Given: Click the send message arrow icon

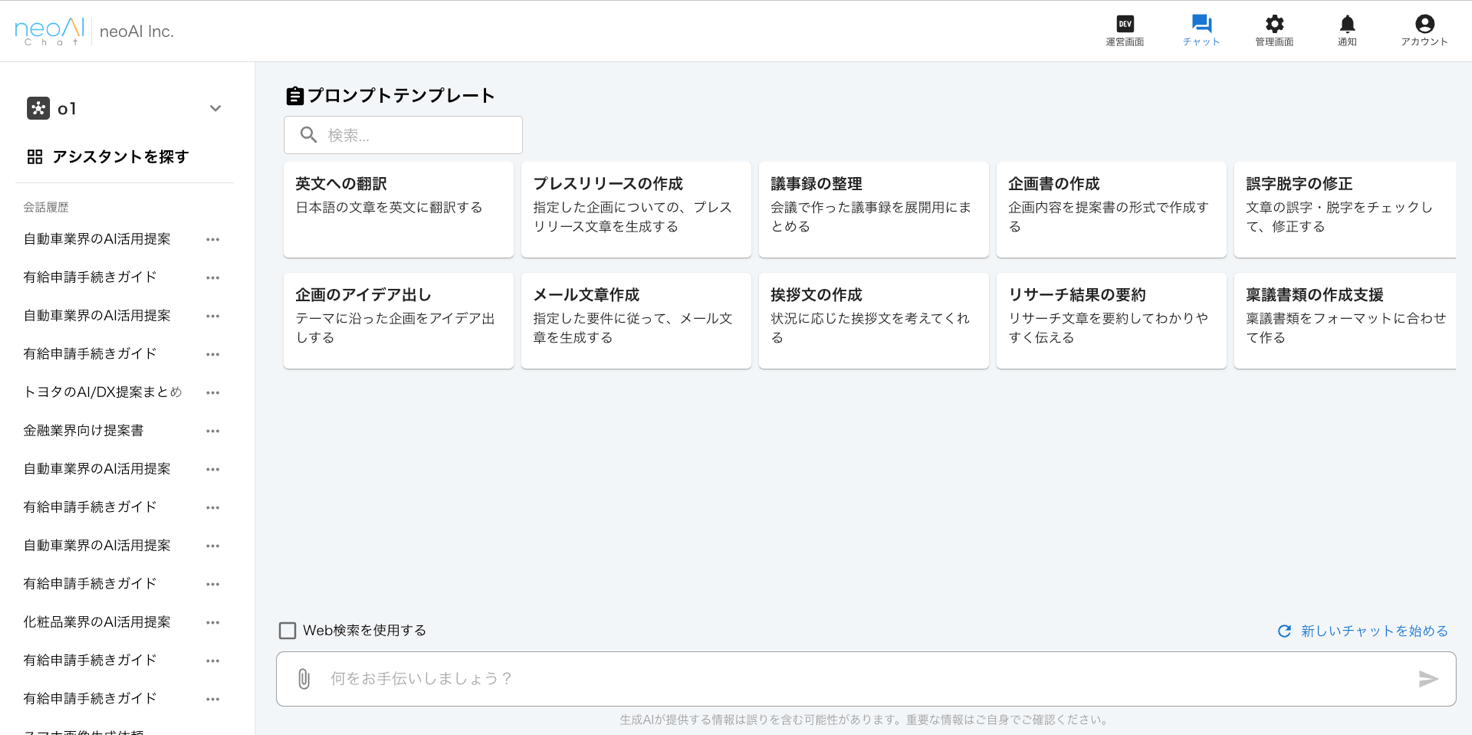Looking at the screenshot, I should point(1430,678).
